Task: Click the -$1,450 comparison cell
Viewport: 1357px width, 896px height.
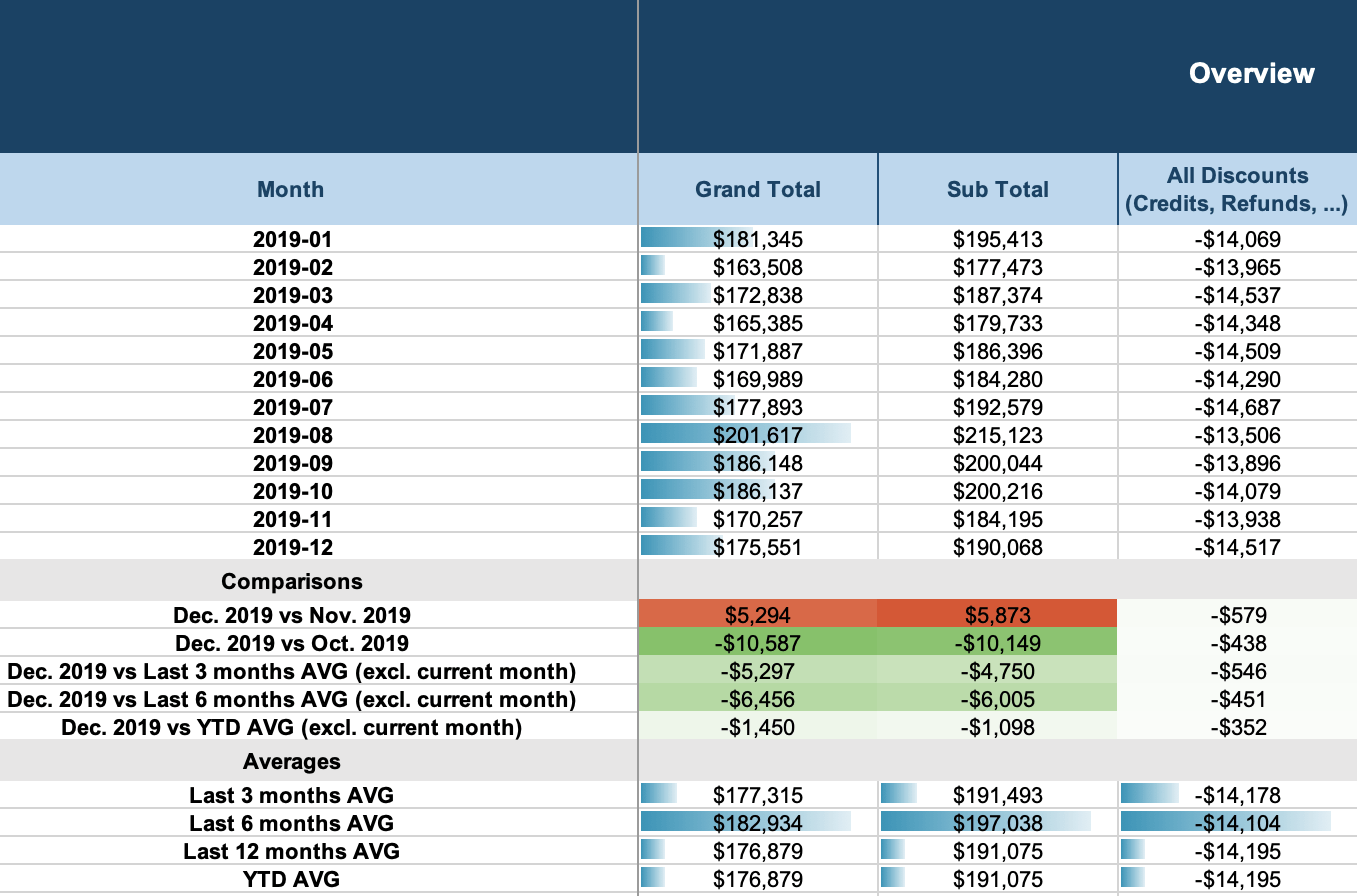Action: pyautogui.click(x=758, y=727)
